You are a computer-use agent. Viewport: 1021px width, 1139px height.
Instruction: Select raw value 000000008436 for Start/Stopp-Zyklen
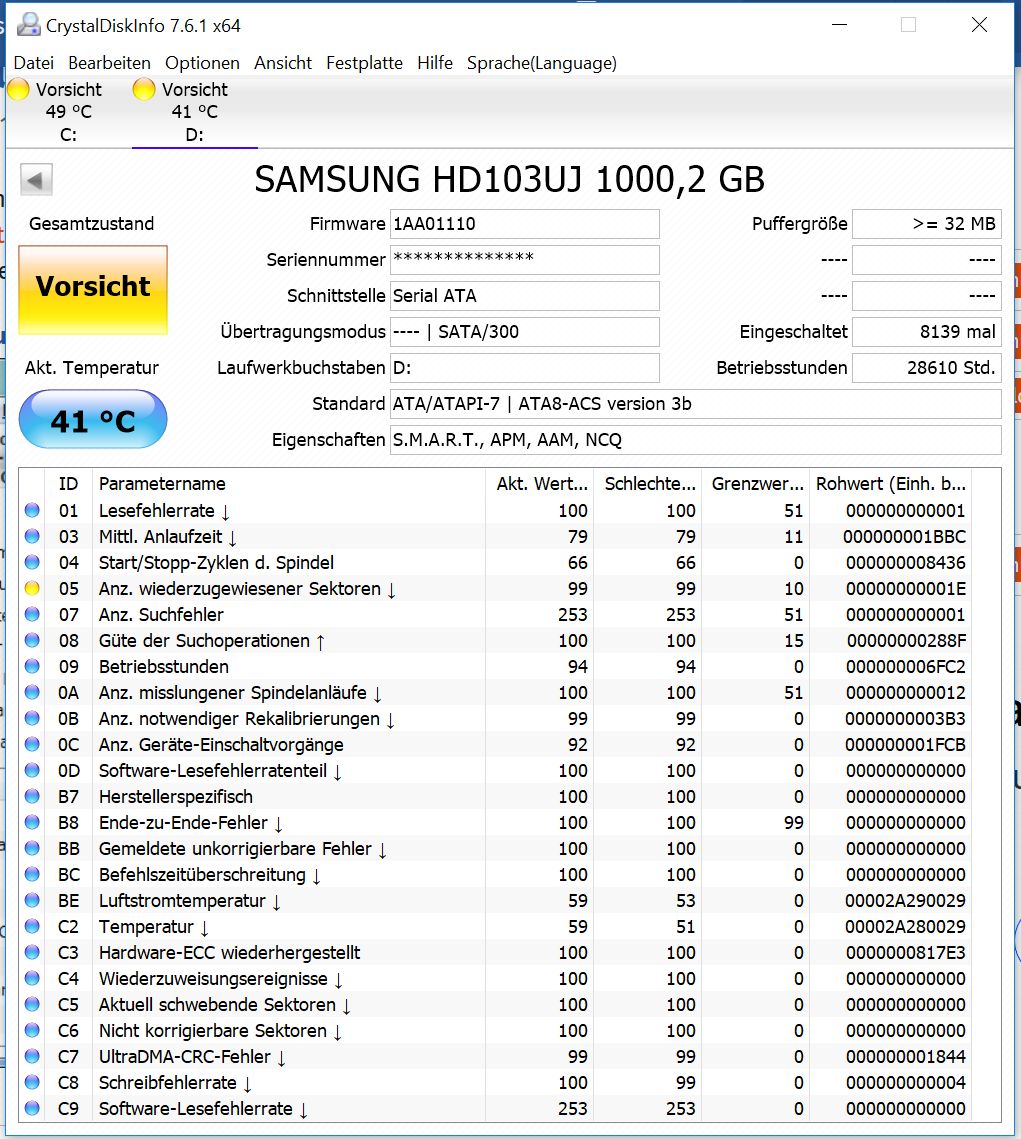click(x=906, y=562)
